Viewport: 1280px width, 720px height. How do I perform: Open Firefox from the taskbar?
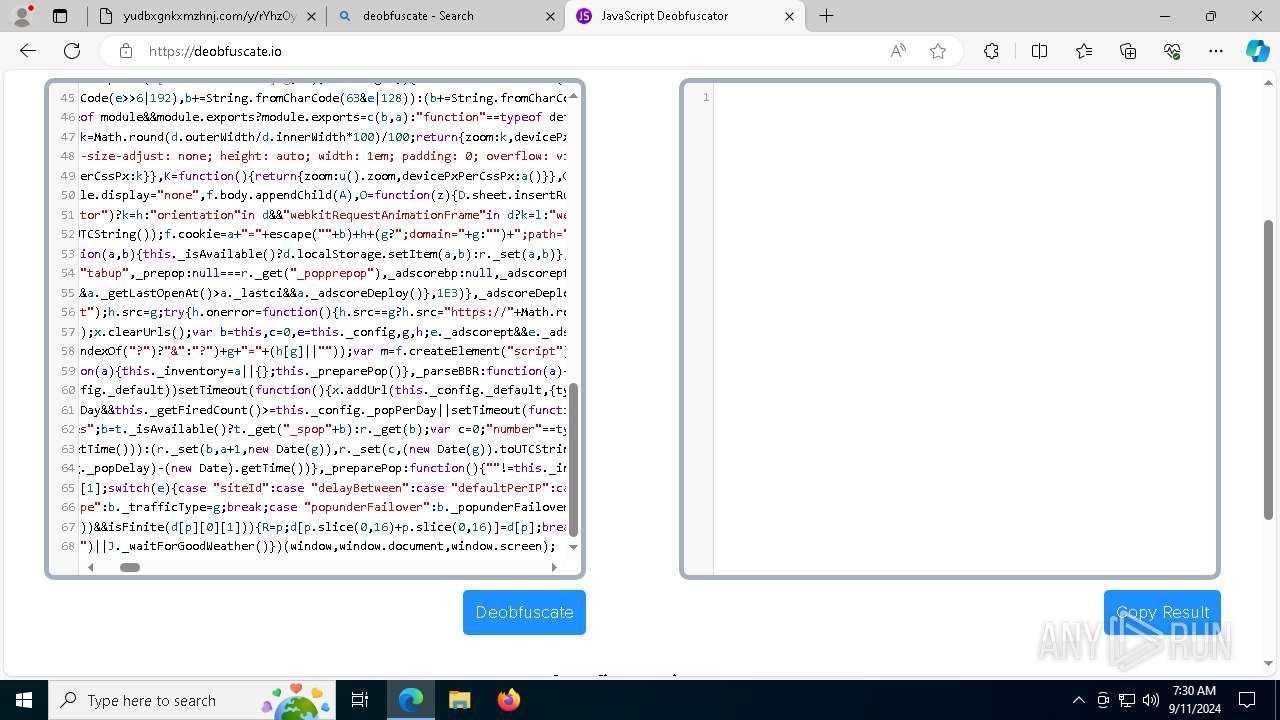(508, 700)
